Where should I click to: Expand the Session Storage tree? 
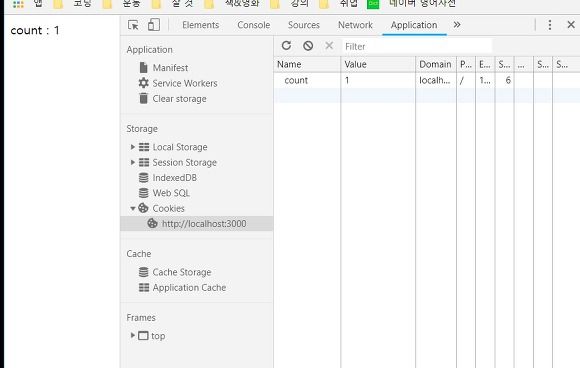(x=132, y=162)
